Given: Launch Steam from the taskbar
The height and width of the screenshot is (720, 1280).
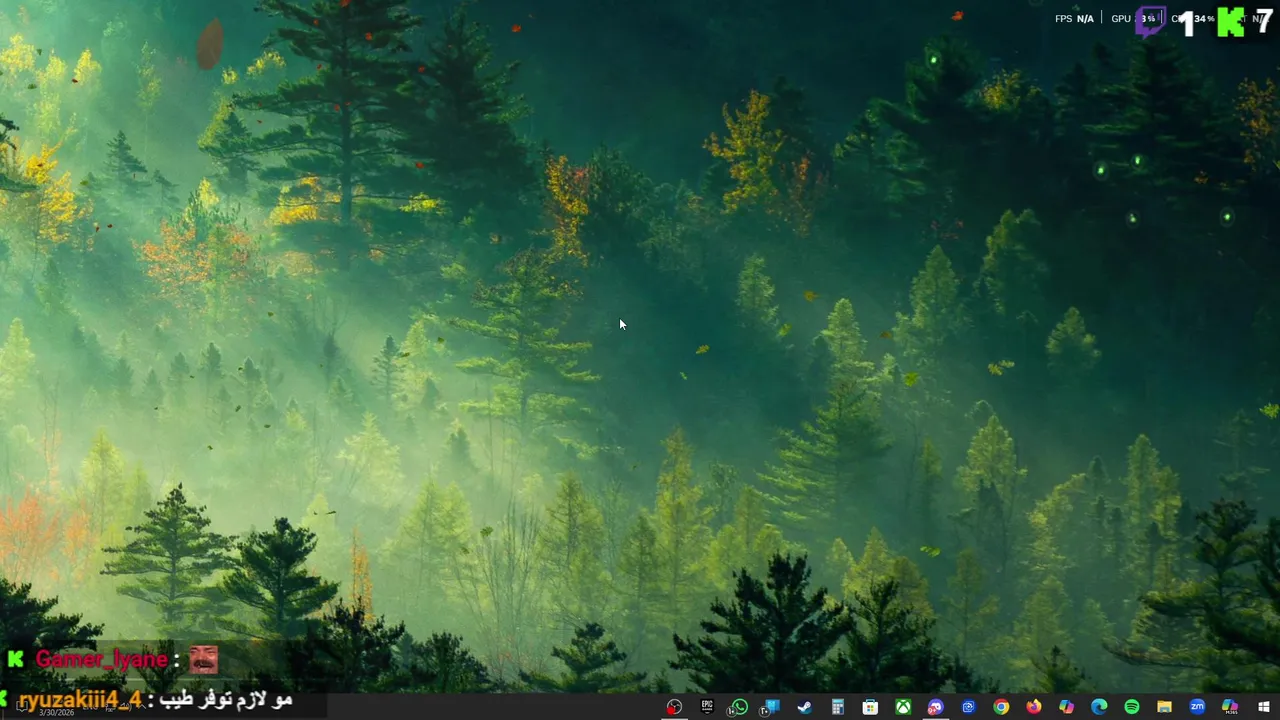Looking at the screenshot, I should click(x=804, y=707).
